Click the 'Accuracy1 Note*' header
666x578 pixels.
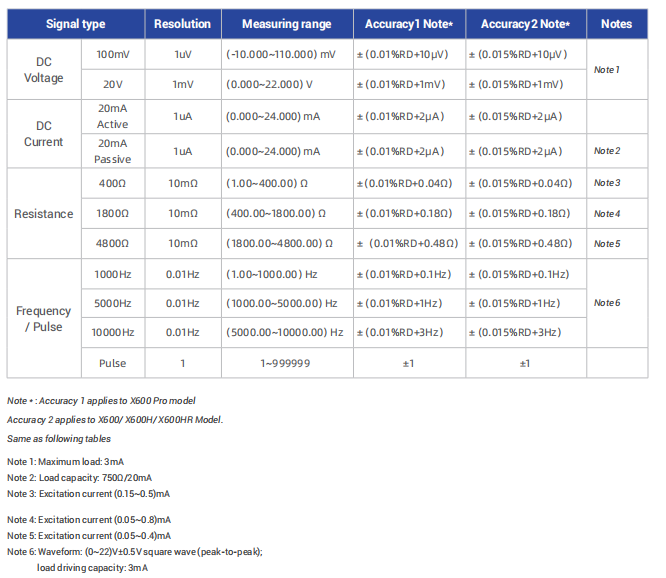[x=409, y=24]
